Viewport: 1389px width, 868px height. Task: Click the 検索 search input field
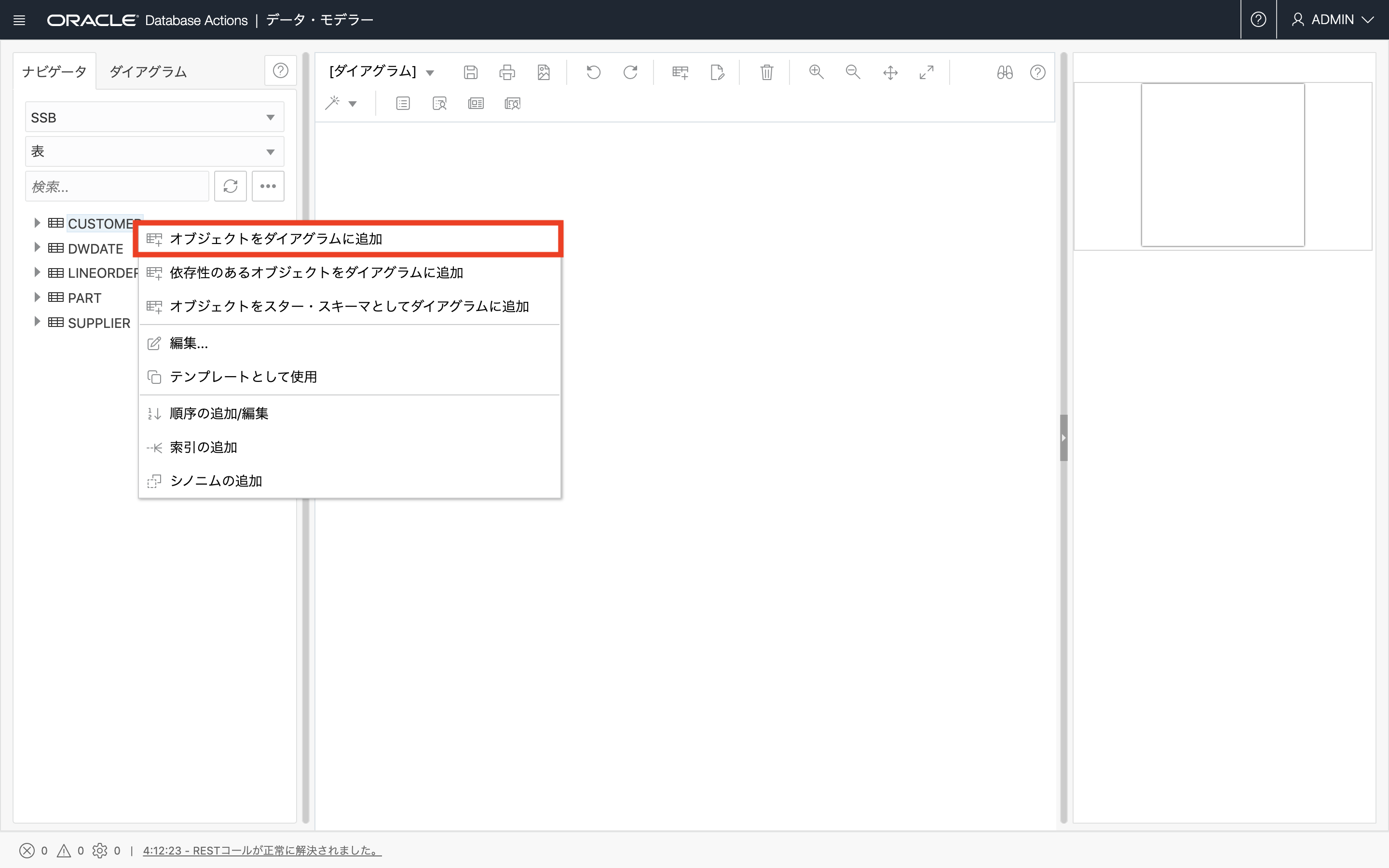click(117, 187)
